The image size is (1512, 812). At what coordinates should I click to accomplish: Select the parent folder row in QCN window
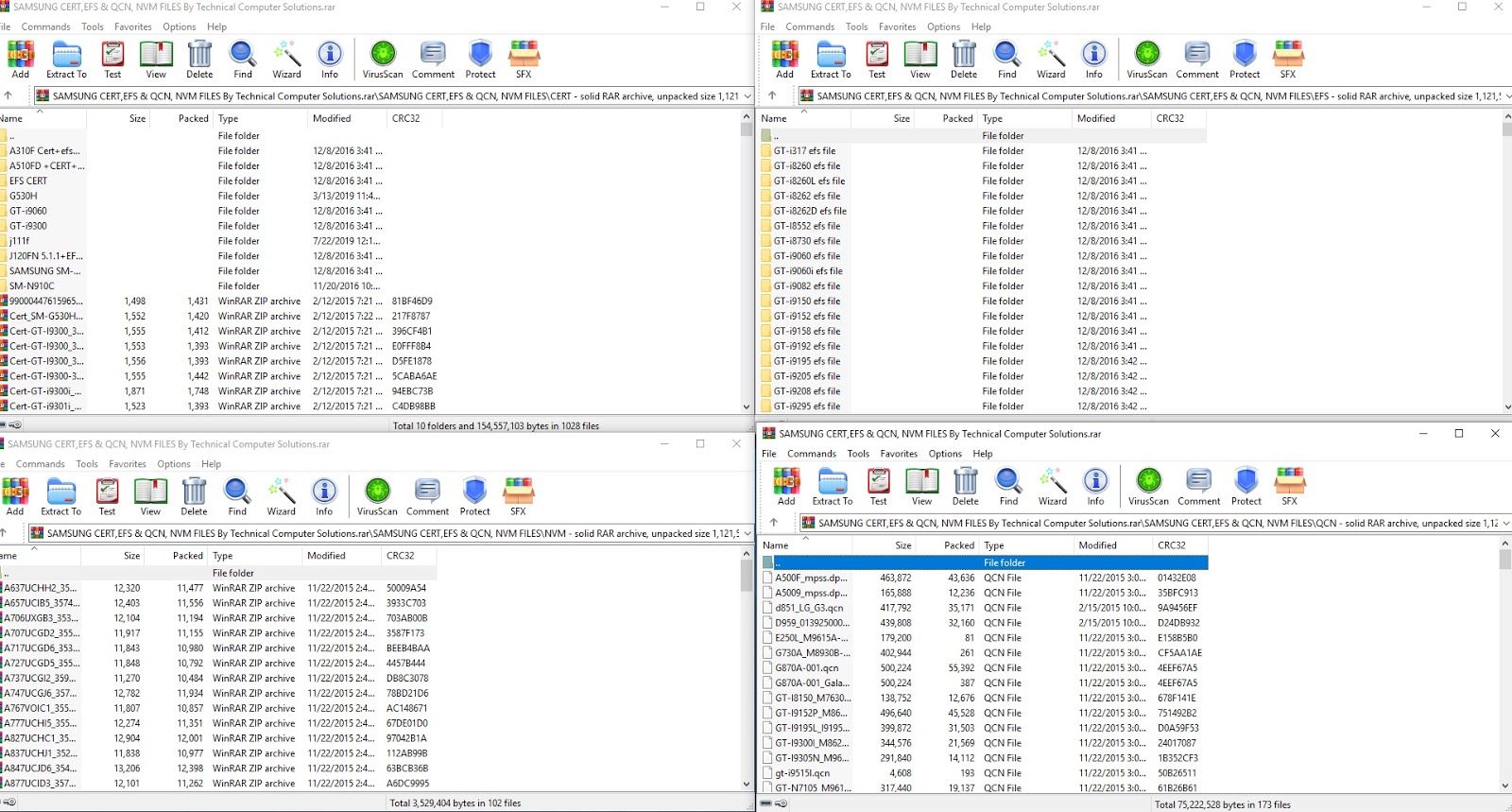pos(985,562)
